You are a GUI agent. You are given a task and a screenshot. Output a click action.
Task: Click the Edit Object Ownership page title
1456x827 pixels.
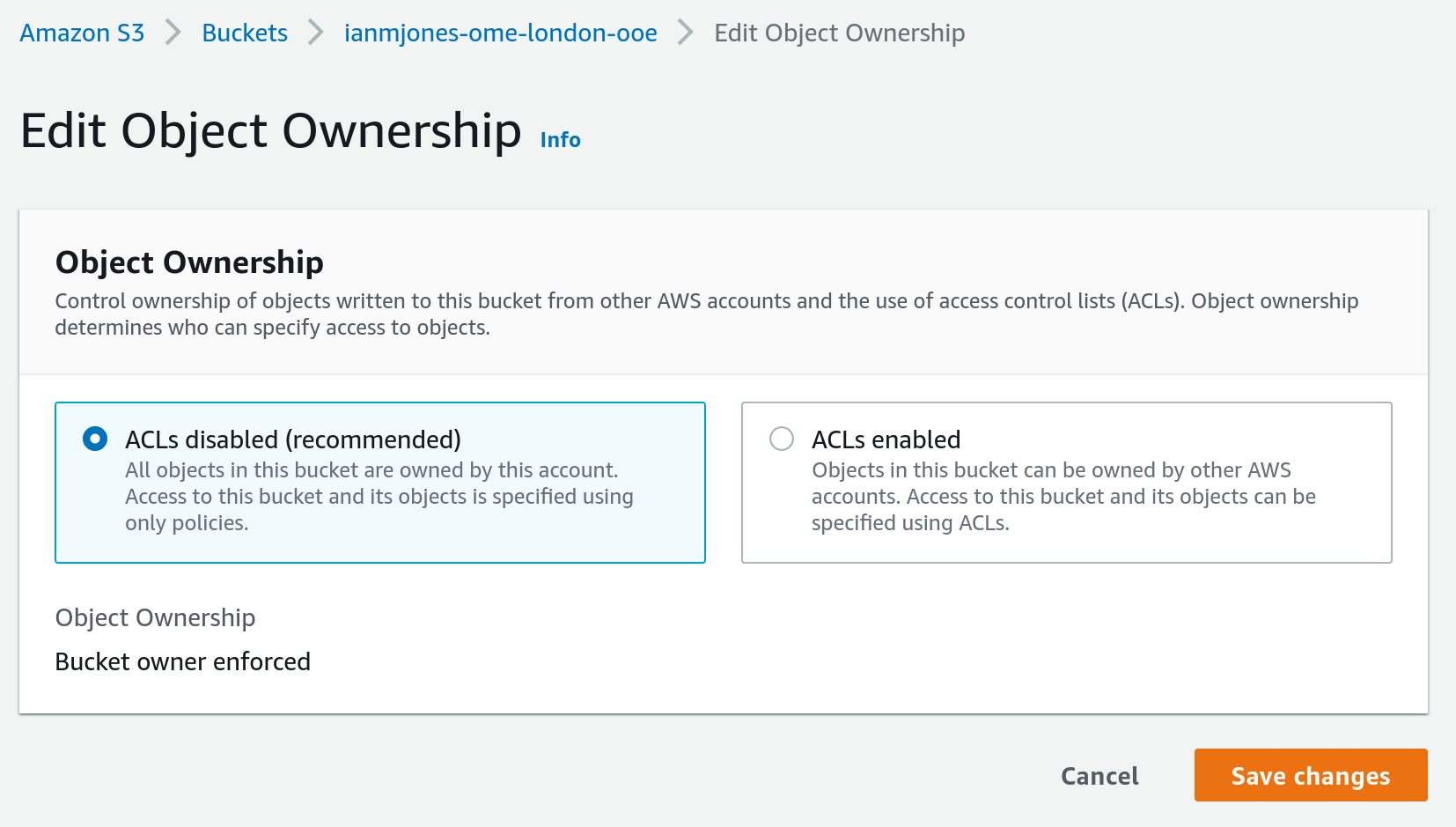(x=270, y=130)
